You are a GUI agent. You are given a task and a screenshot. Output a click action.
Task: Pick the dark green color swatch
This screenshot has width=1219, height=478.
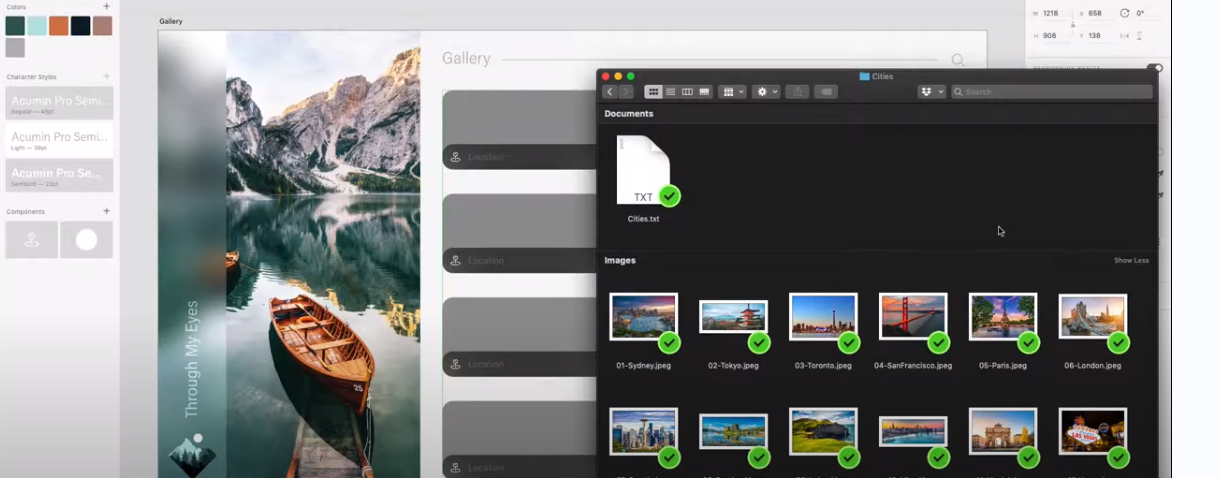click(15, 26)
